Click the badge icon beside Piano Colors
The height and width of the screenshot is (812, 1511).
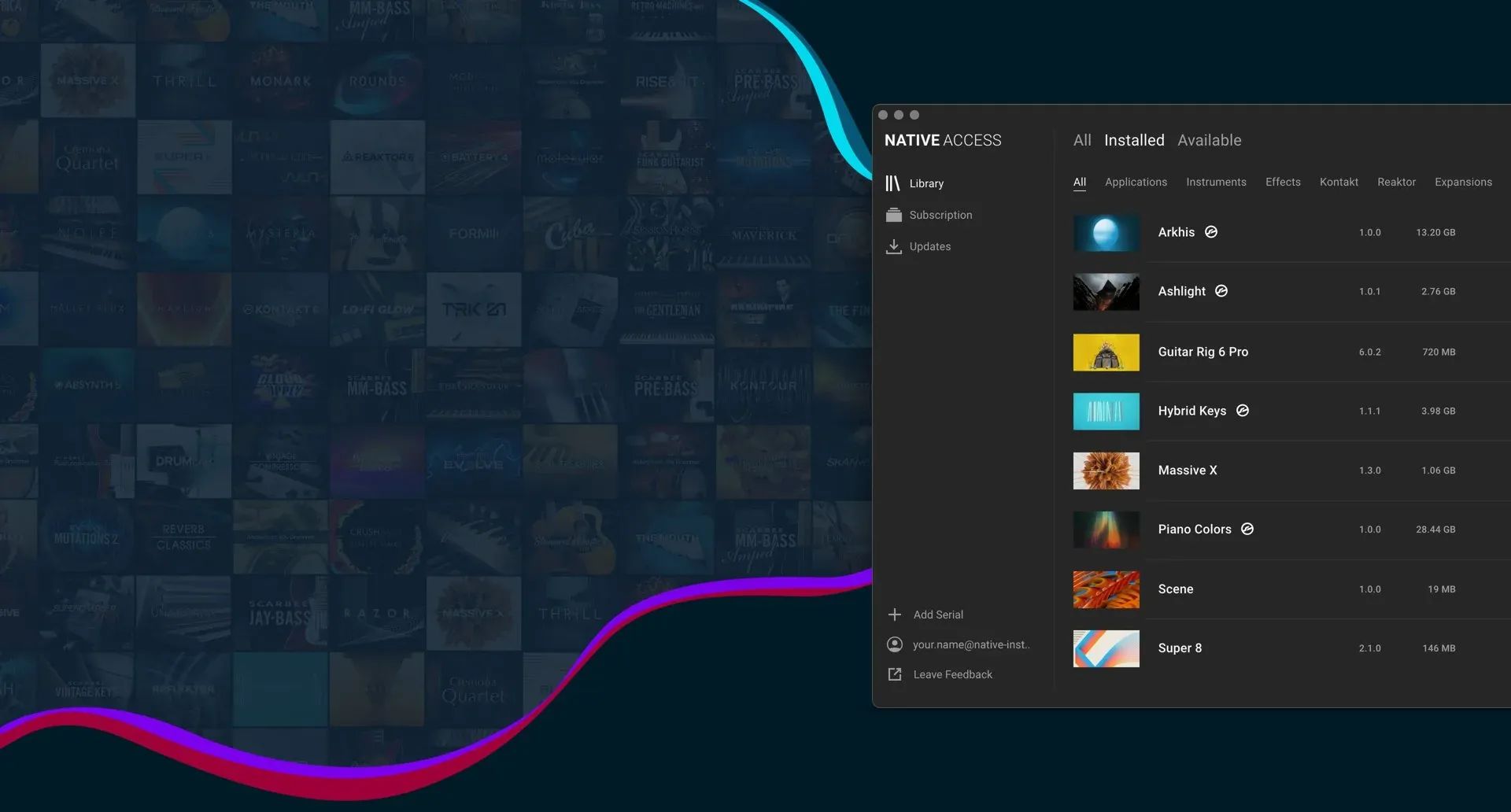1247,529
